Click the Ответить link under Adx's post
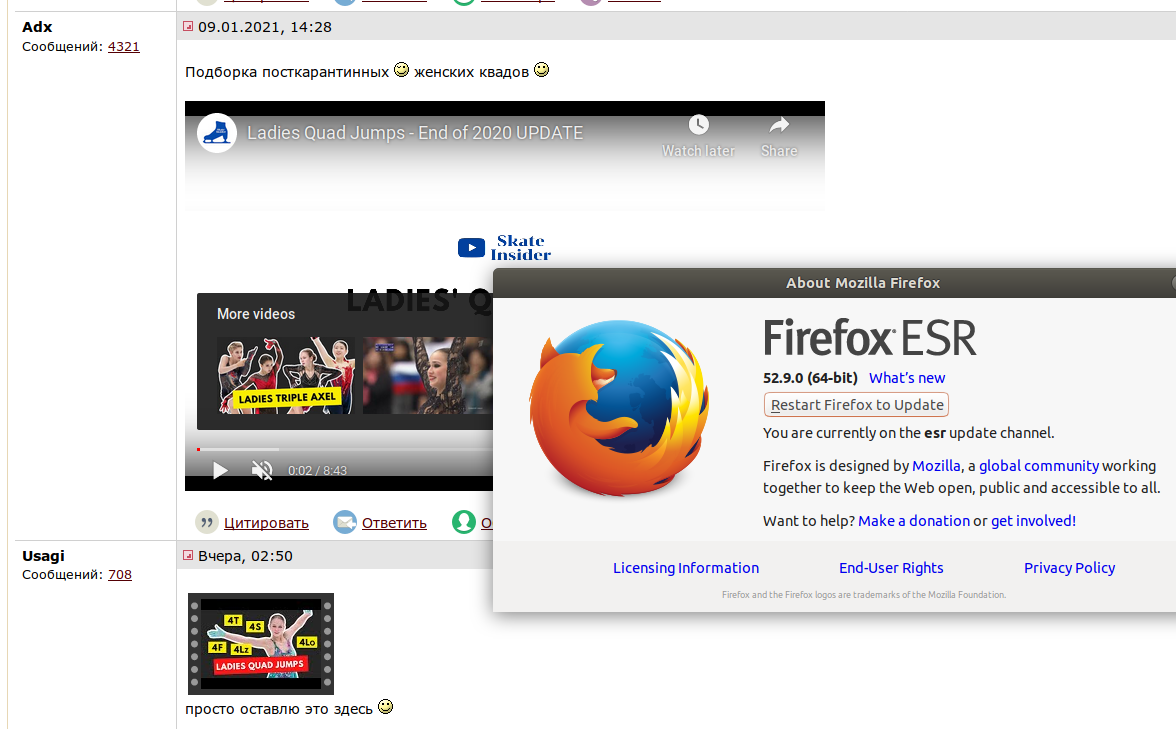The height and width of the screenshot is (729, 1176). coord(394,523)
